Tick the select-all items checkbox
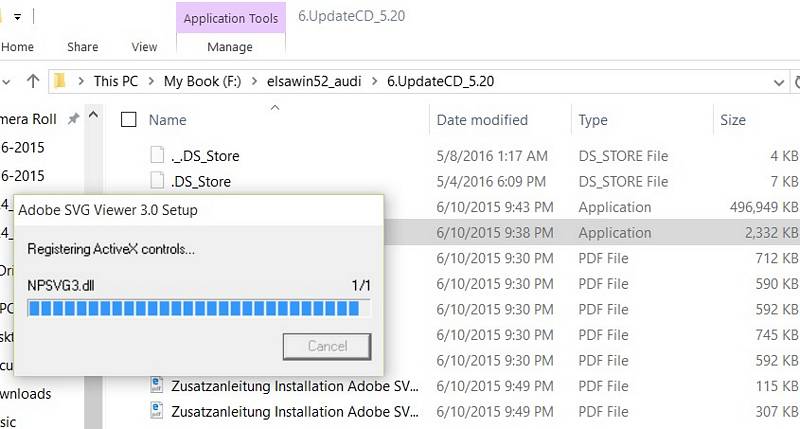Viewport: 800px width, 429px height. pyautogui.click(x=128, y=120)
